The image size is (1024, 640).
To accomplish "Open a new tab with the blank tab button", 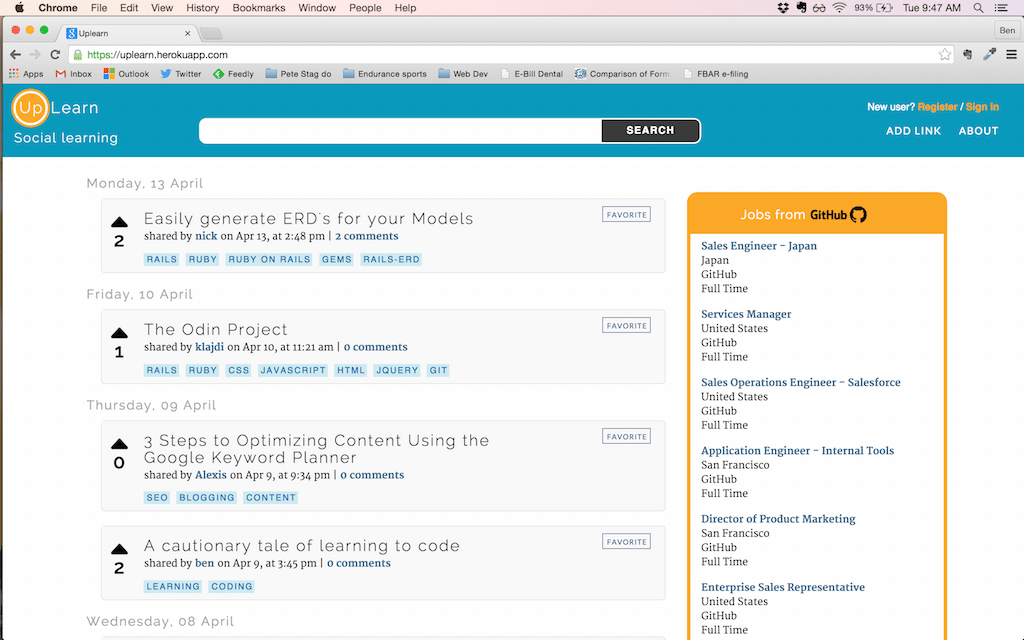I will tap(211, 33).
